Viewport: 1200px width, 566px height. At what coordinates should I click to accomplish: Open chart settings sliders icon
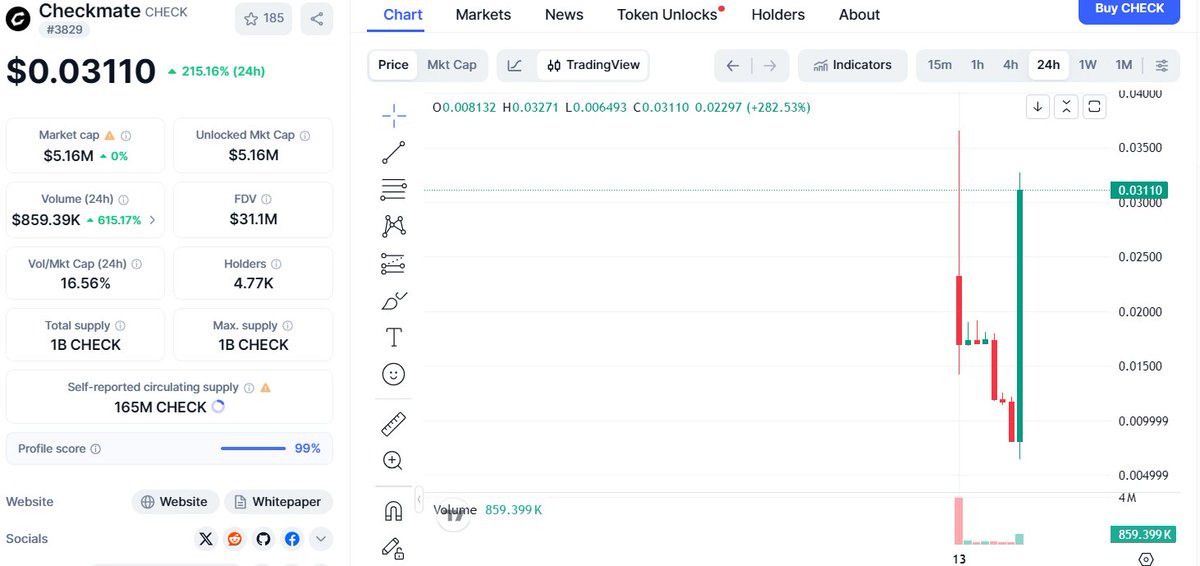click(1161, 65)
